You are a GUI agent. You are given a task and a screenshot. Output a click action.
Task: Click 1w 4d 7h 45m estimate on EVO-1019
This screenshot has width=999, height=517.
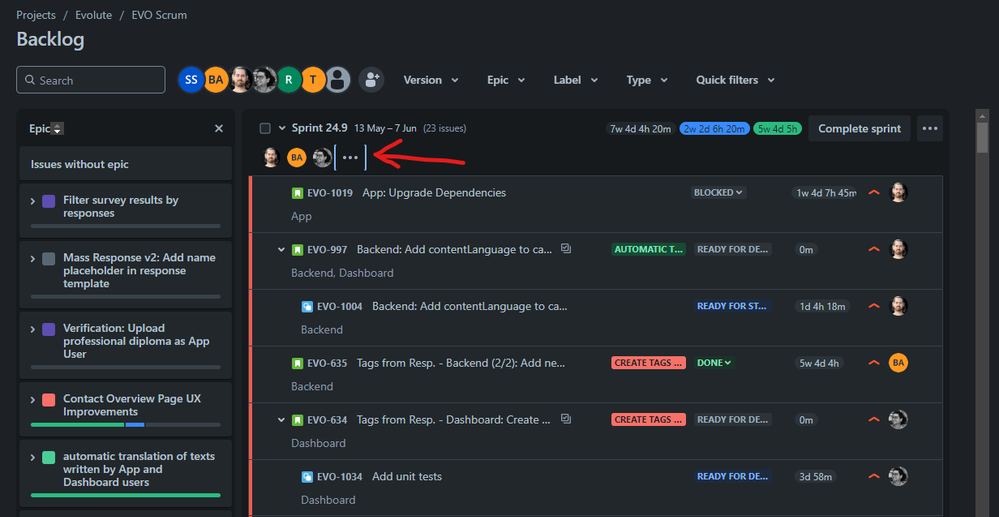click(x=826, y=193)
